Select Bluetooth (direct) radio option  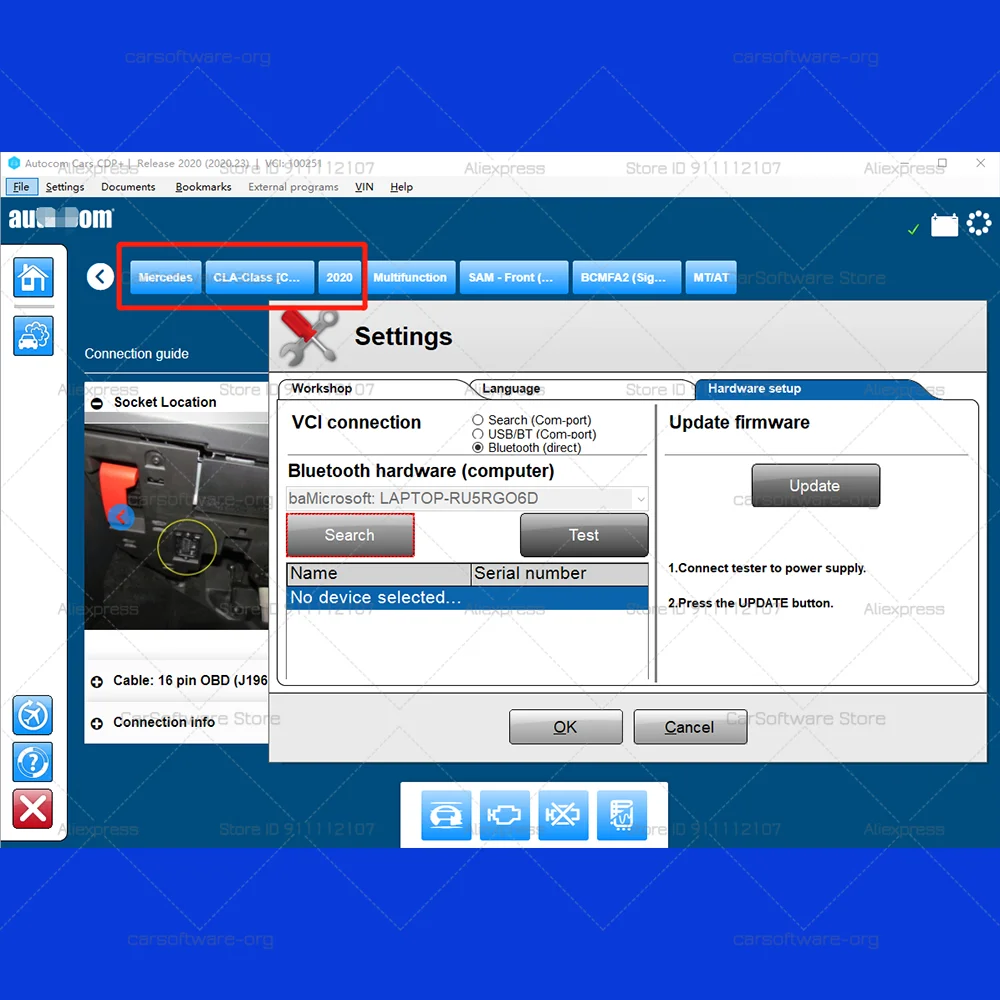pyautogui.click(x=478, y=448)
